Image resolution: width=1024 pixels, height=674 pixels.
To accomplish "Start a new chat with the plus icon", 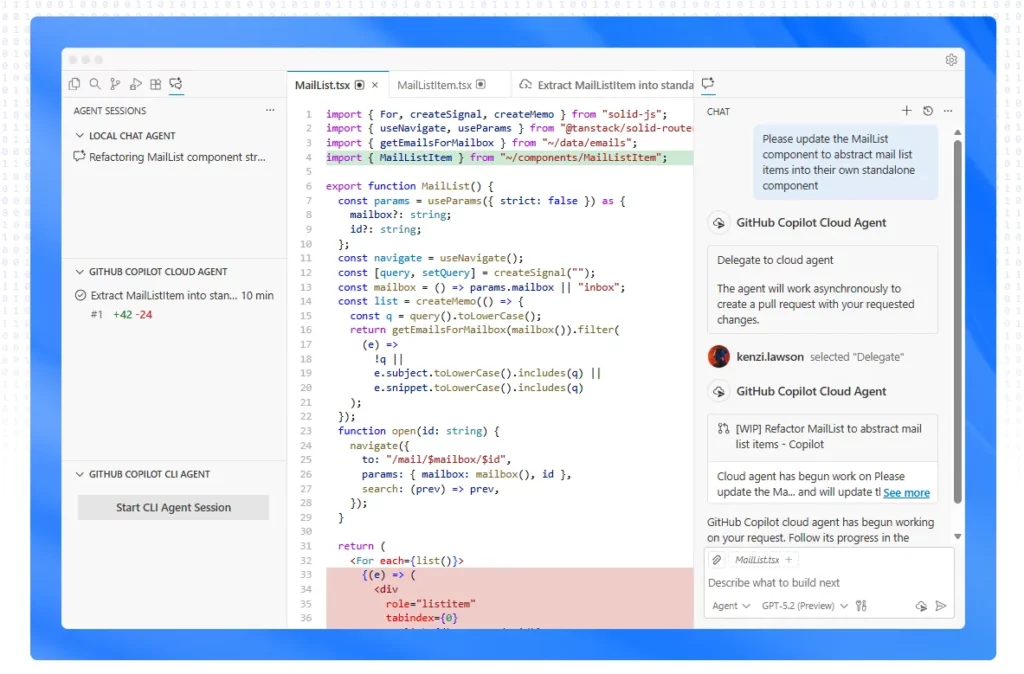I will point(906,111).
